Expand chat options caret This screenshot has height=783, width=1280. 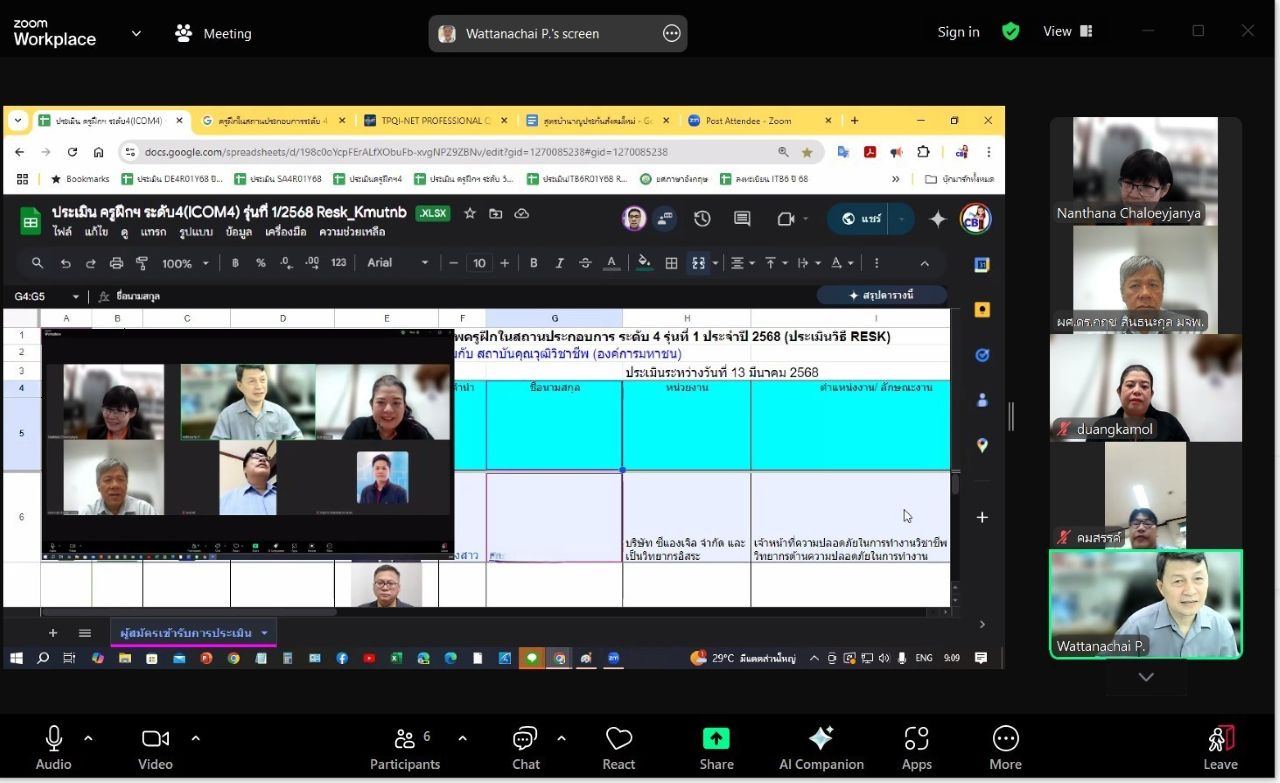561,738
